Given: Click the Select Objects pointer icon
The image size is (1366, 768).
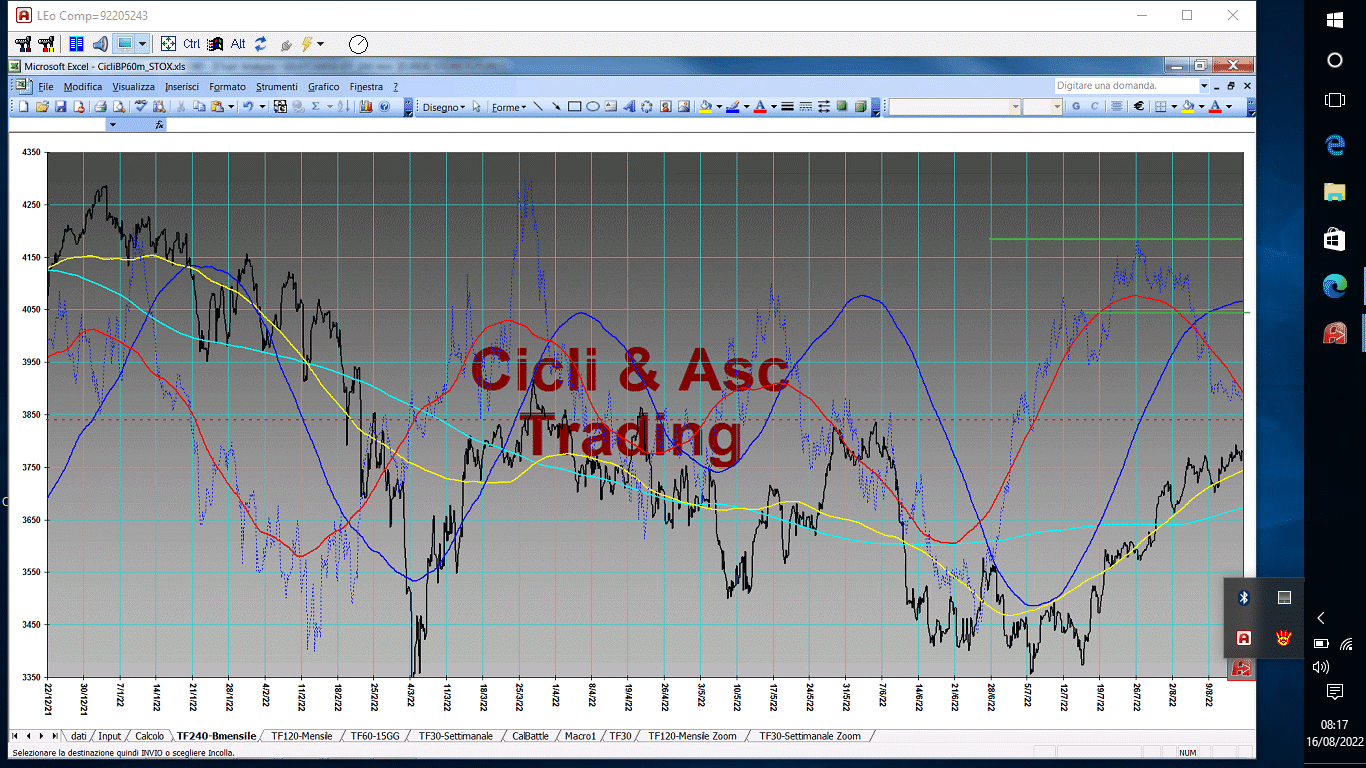Looking at the screenshot, I should click(476, 106).
